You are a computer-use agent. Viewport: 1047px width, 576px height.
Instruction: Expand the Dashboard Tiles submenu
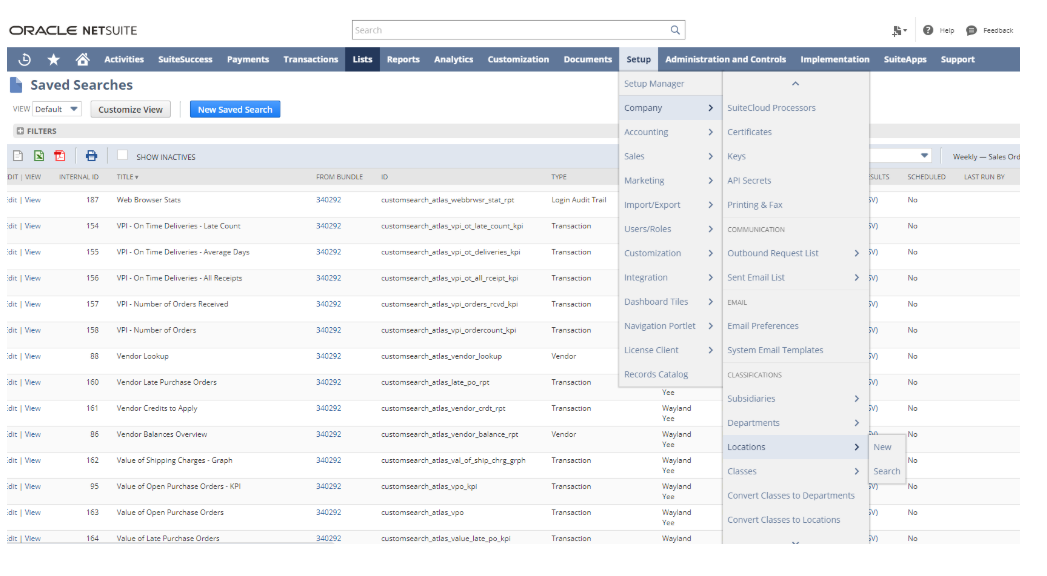pyautogui.click(x=670, y=302)
